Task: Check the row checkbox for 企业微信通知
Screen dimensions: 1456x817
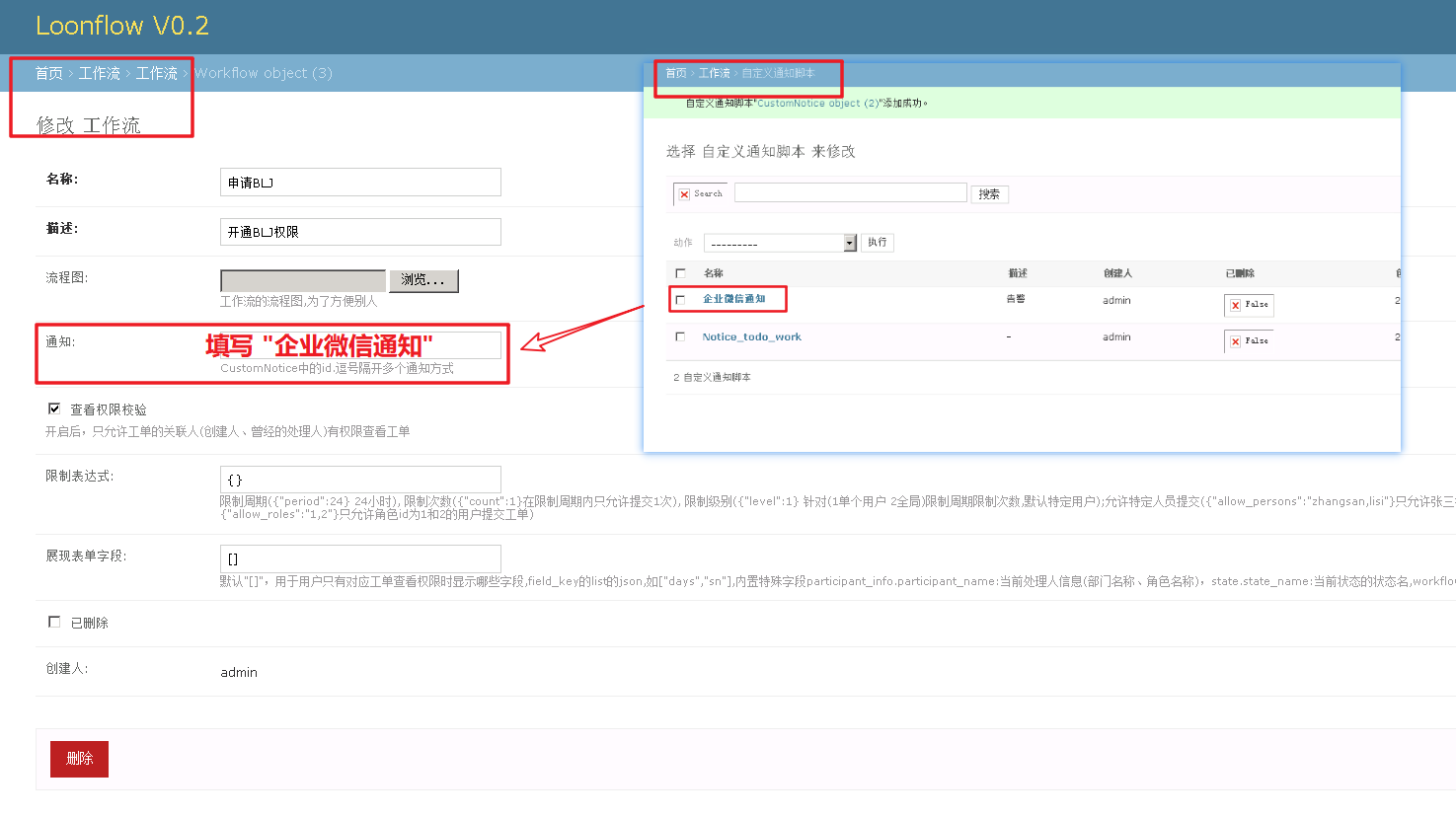Action: [678, 298]
